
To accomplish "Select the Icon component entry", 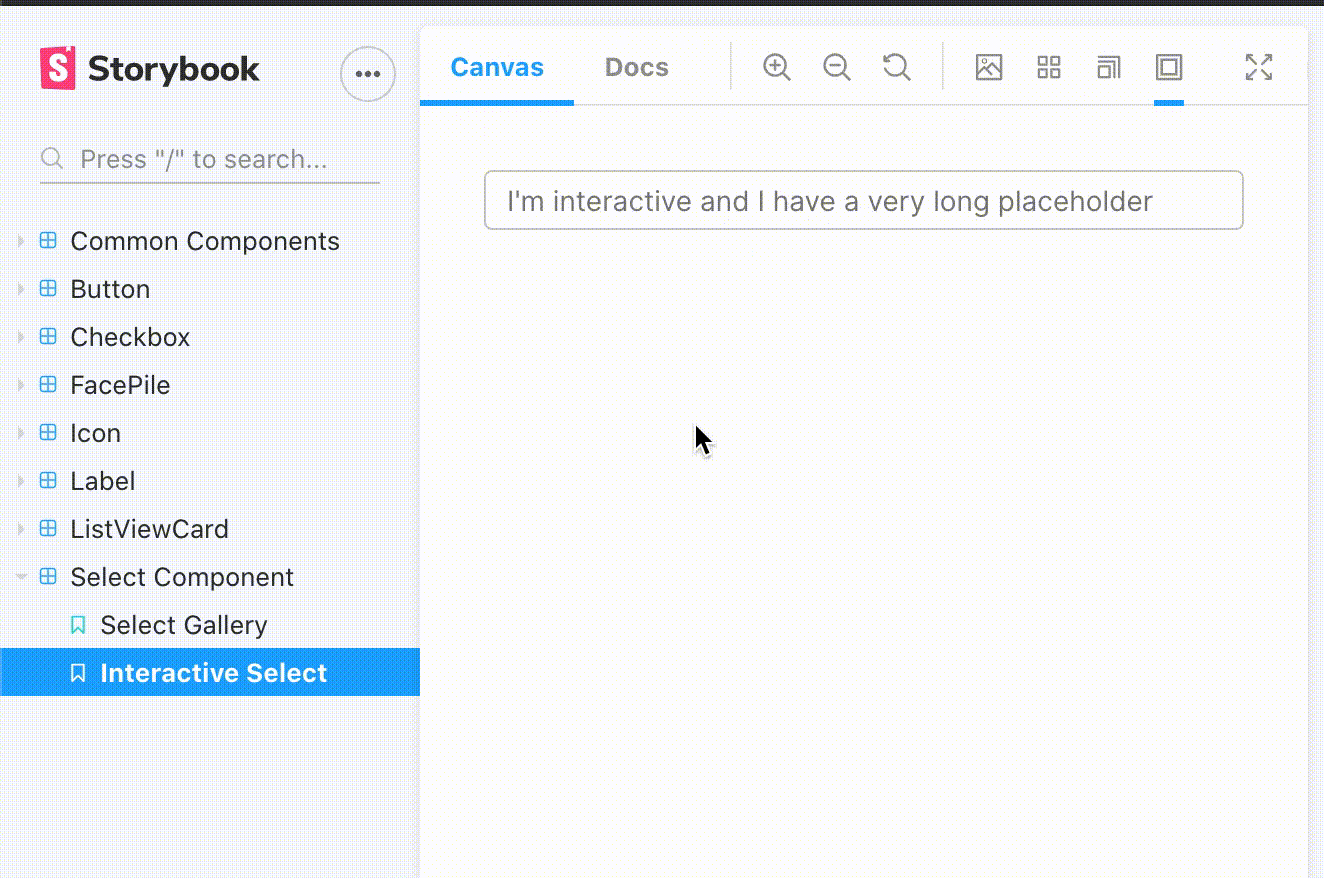I will tap(95, 433).
